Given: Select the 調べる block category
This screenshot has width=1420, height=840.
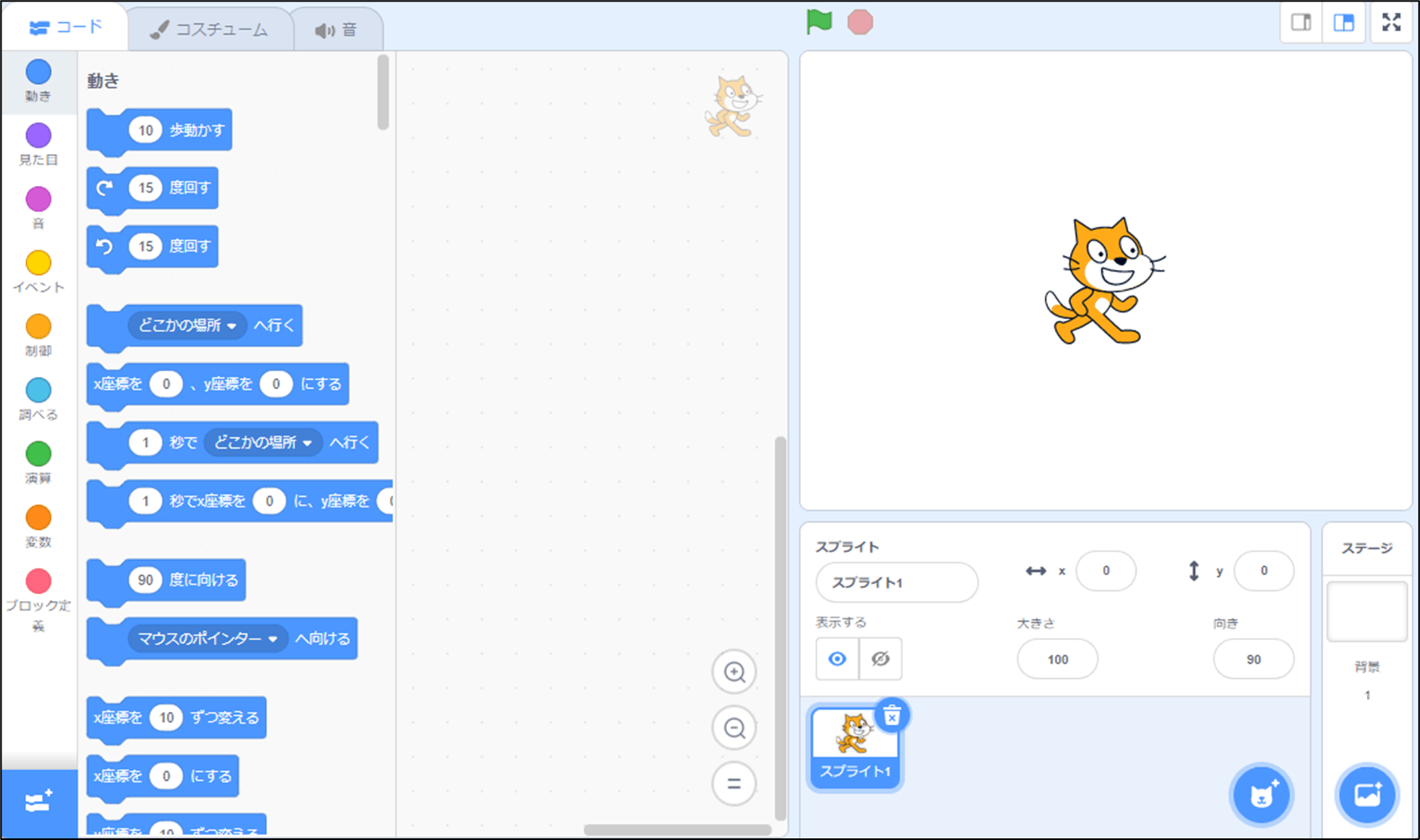Looking at the screenshot, I should click(x=38, y=399).
